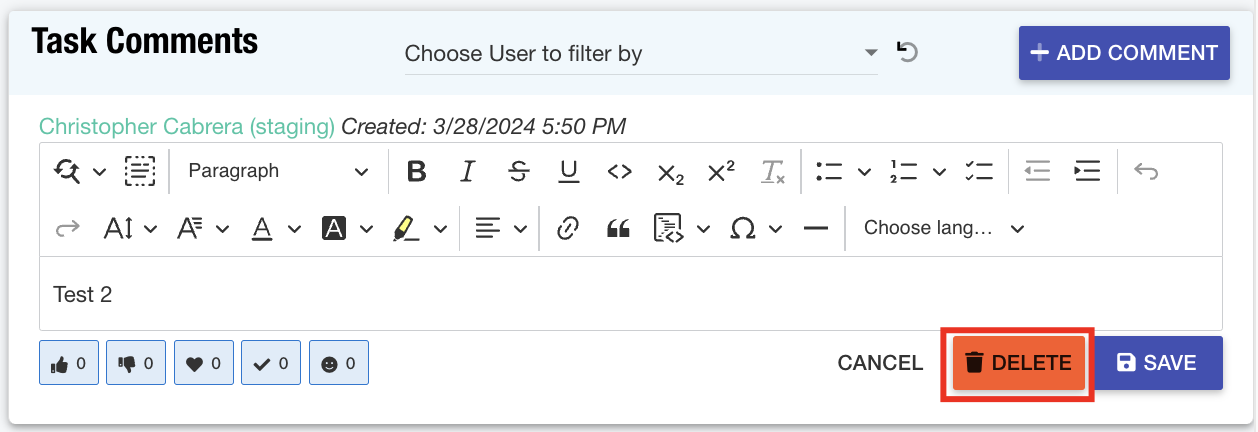This screenshot has height=432, width=1258.
Task: Toggle bold formatting
Action: pos(417,171)
